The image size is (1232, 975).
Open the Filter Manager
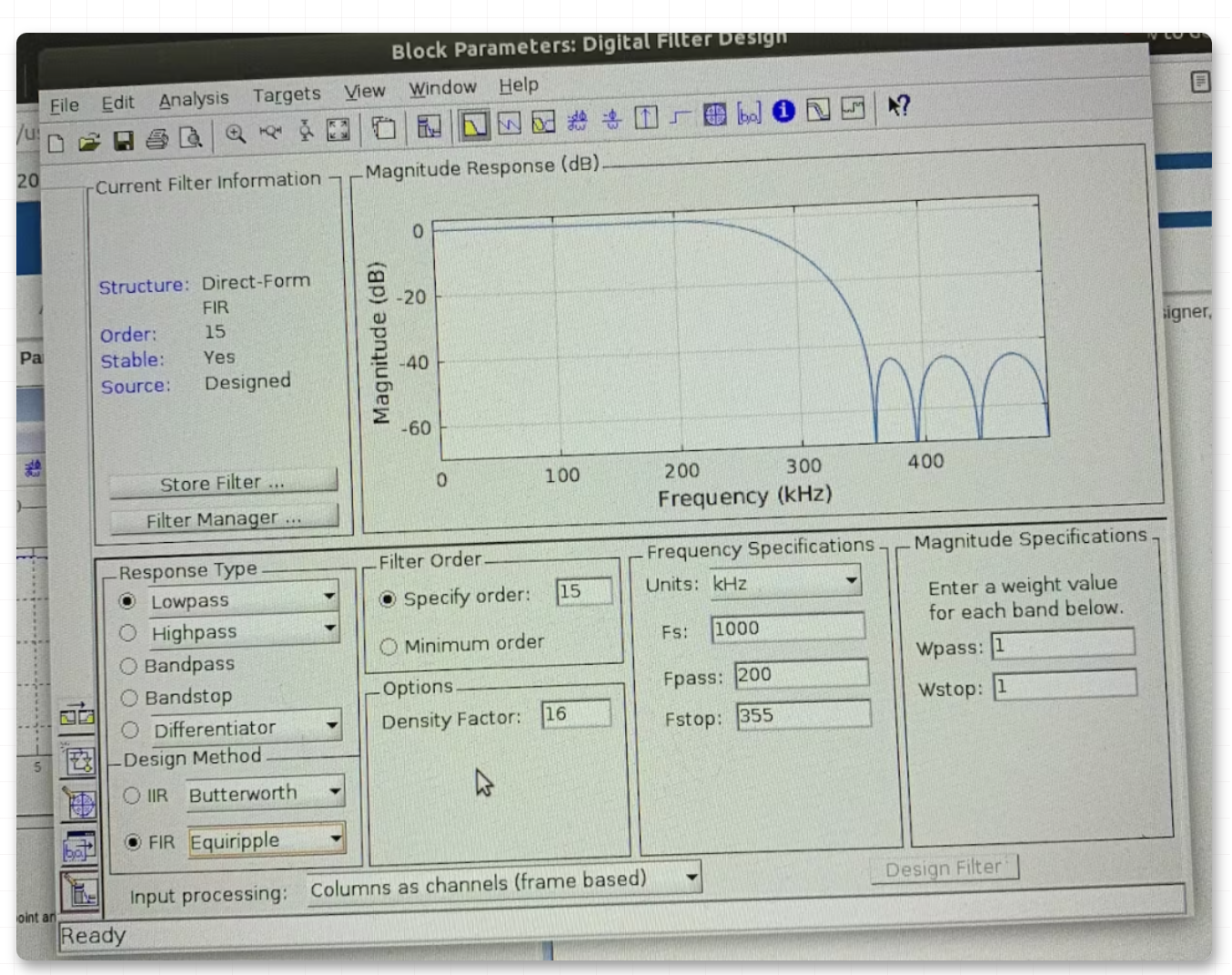click(224, 519)
